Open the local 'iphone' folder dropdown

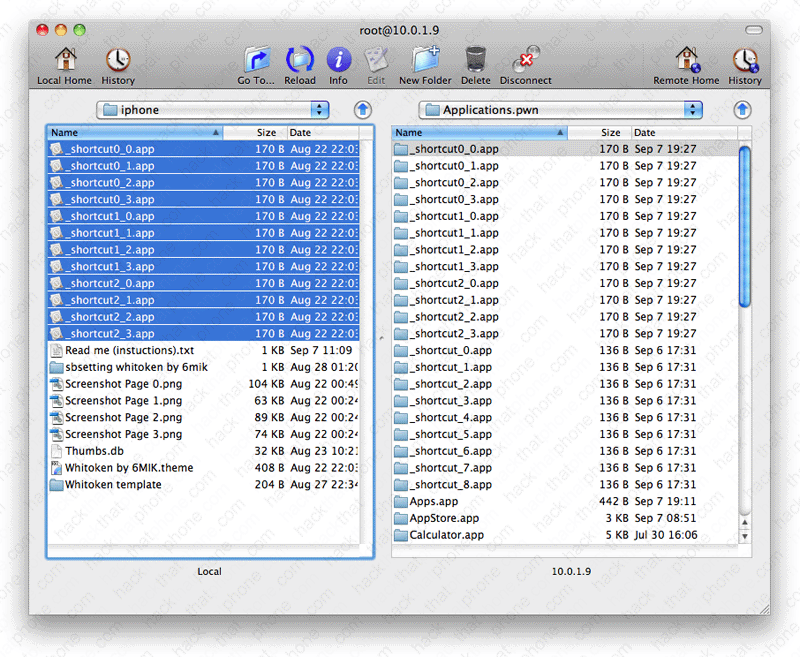tap(213, 110)
